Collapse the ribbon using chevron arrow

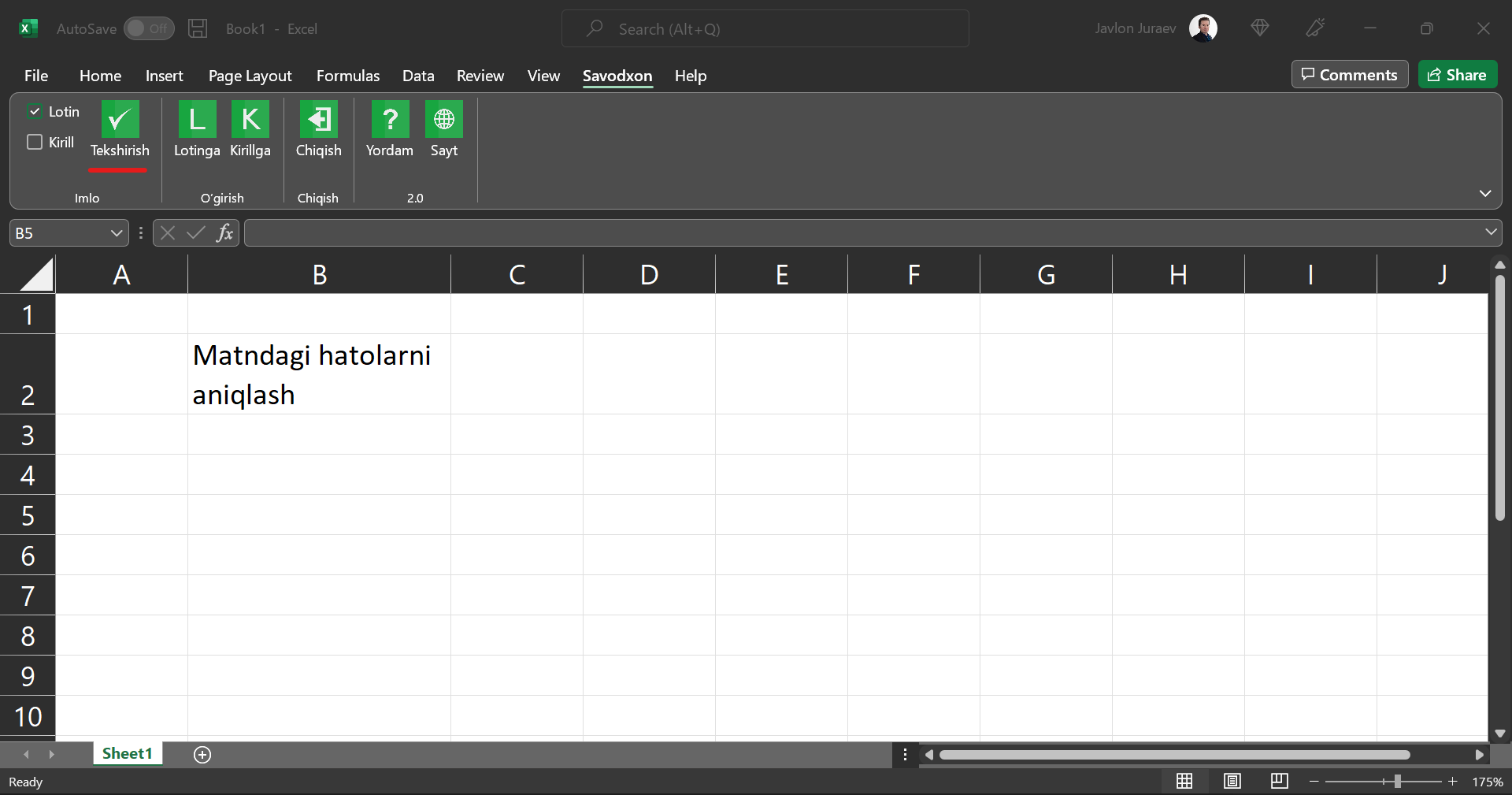pos(1484,194)
